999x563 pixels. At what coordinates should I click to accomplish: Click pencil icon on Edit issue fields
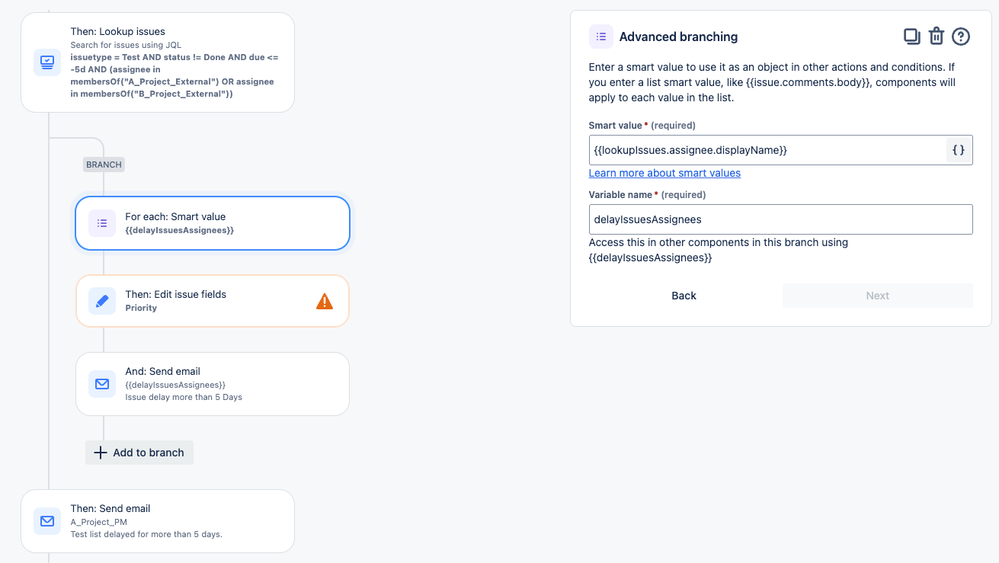pos(102,301)
